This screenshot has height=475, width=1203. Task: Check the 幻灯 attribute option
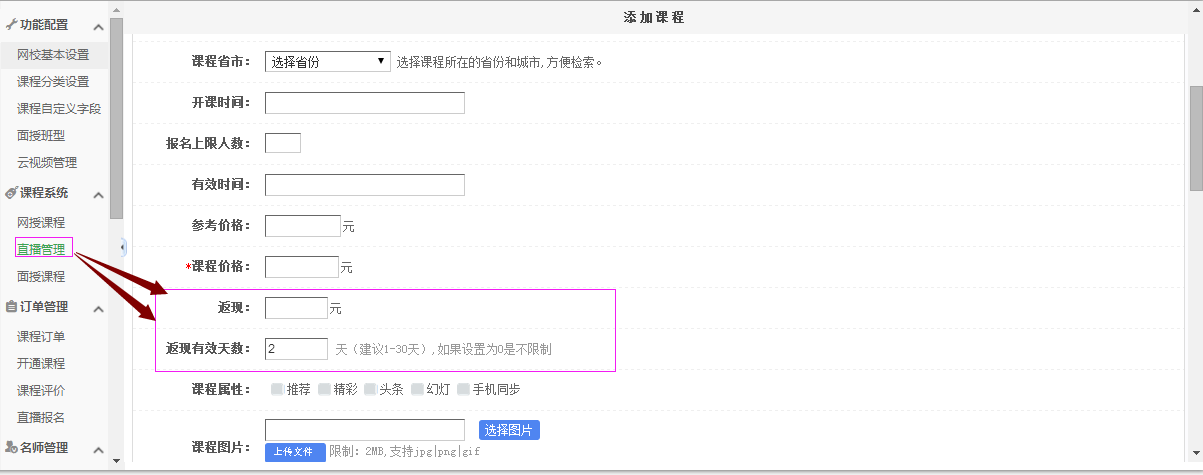[x=417, y=389]
